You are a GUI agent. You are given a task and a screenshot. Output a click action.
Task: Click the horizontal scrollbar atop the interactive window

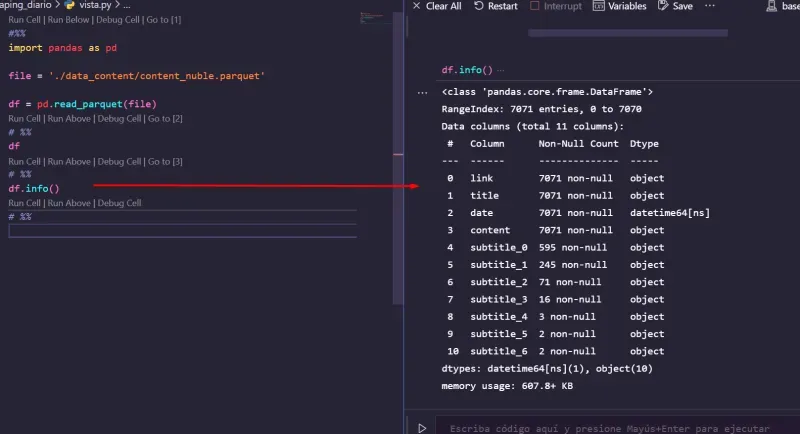click(x=628, y=33)
